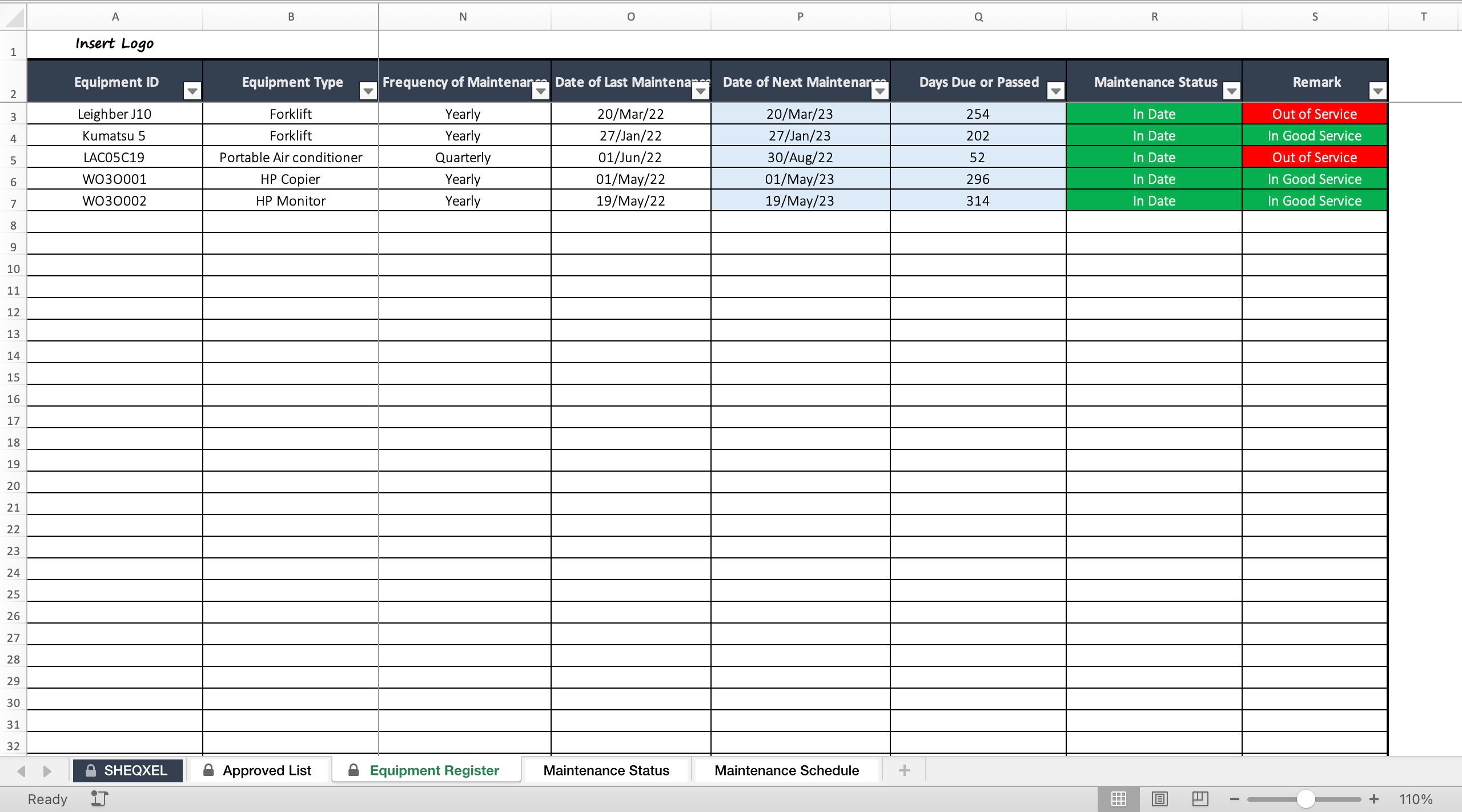Select the WO3O001 cell

pos(115,179)
